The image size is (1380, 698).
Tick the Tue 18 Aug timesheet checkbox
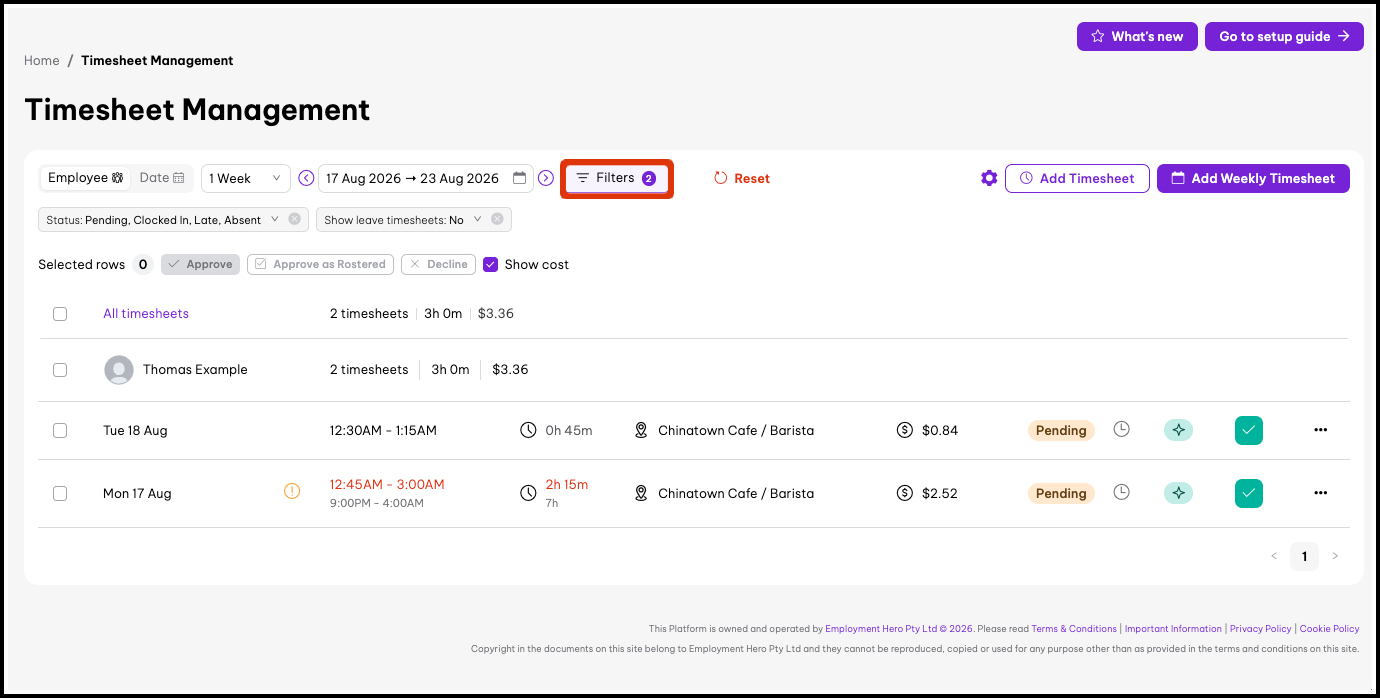click(x=60, y=430)
